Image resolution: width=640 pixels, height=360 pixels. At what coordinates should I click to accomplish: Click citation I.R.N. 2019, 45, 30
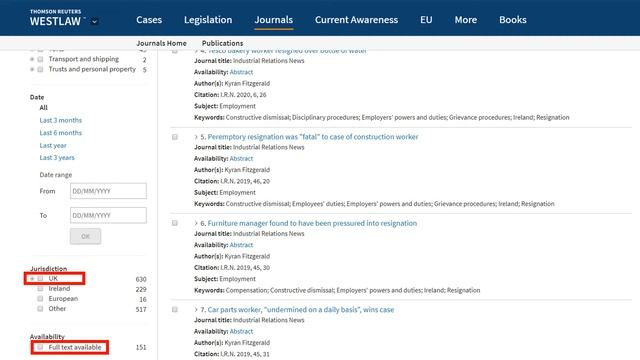point(245,268)
